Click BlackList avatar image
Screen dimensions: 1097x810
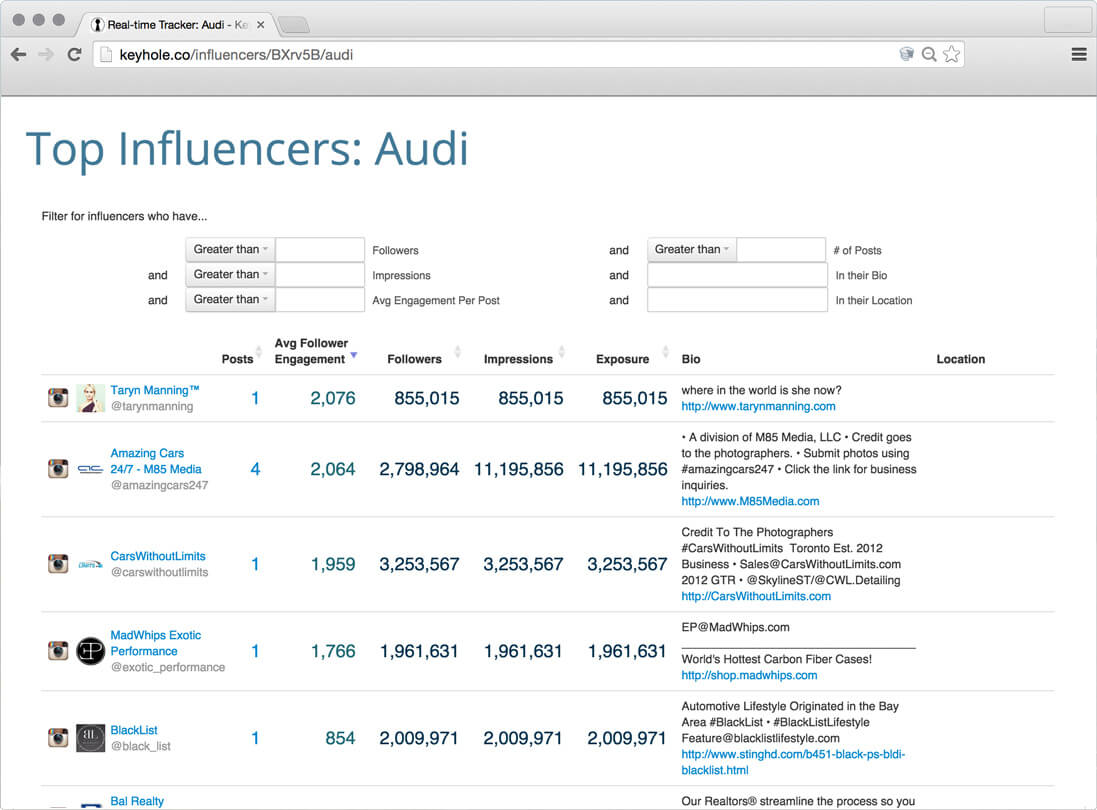tap(90, 738)
